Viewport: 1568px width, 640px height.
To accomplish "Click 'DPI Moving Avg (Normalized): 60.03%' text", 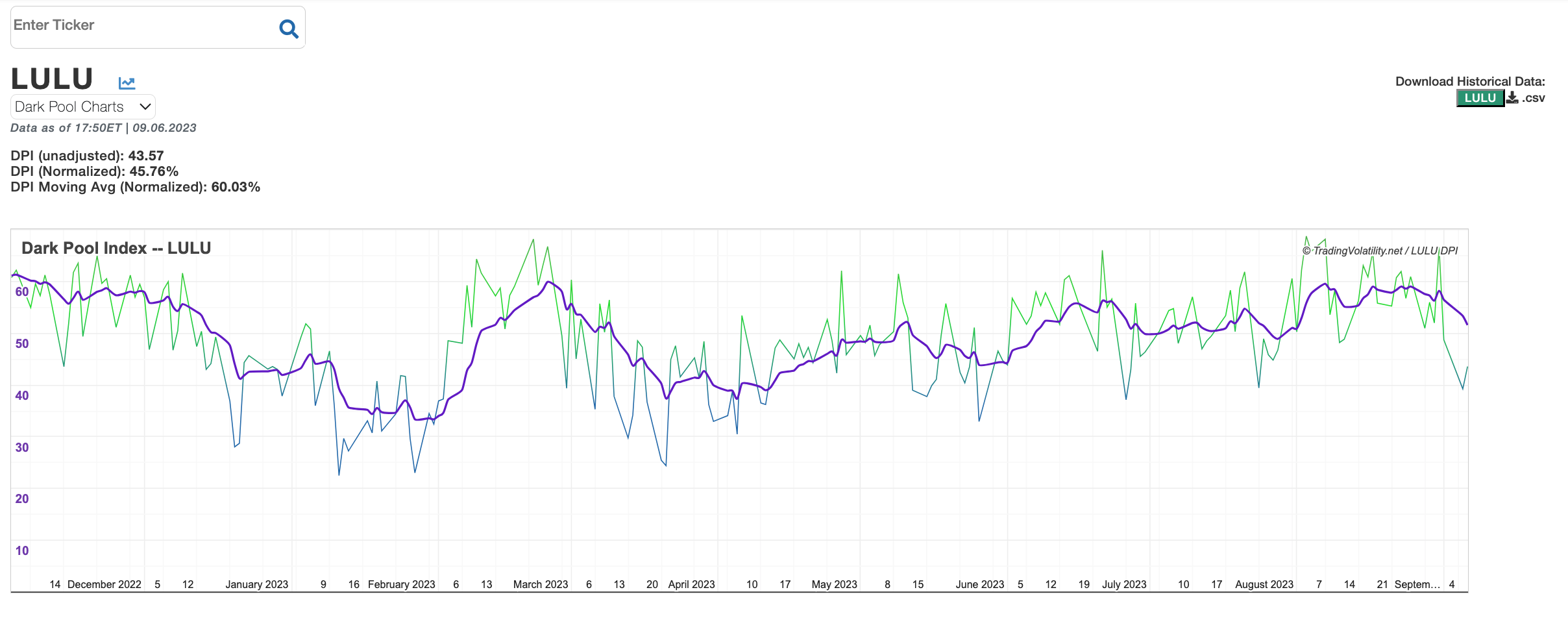I will 135,187.
